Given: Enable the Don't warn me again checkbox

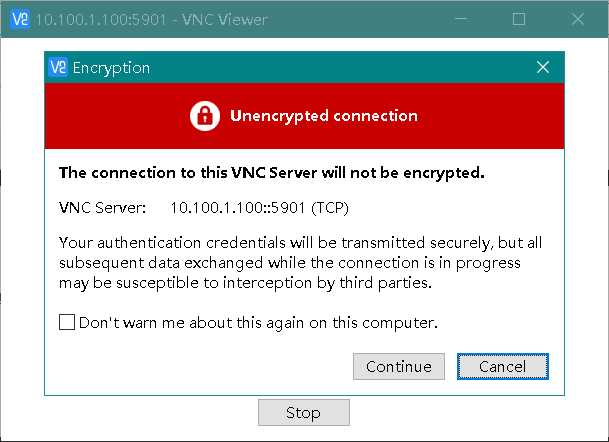Looking at the screenshot, I should [x=67, y=322].
